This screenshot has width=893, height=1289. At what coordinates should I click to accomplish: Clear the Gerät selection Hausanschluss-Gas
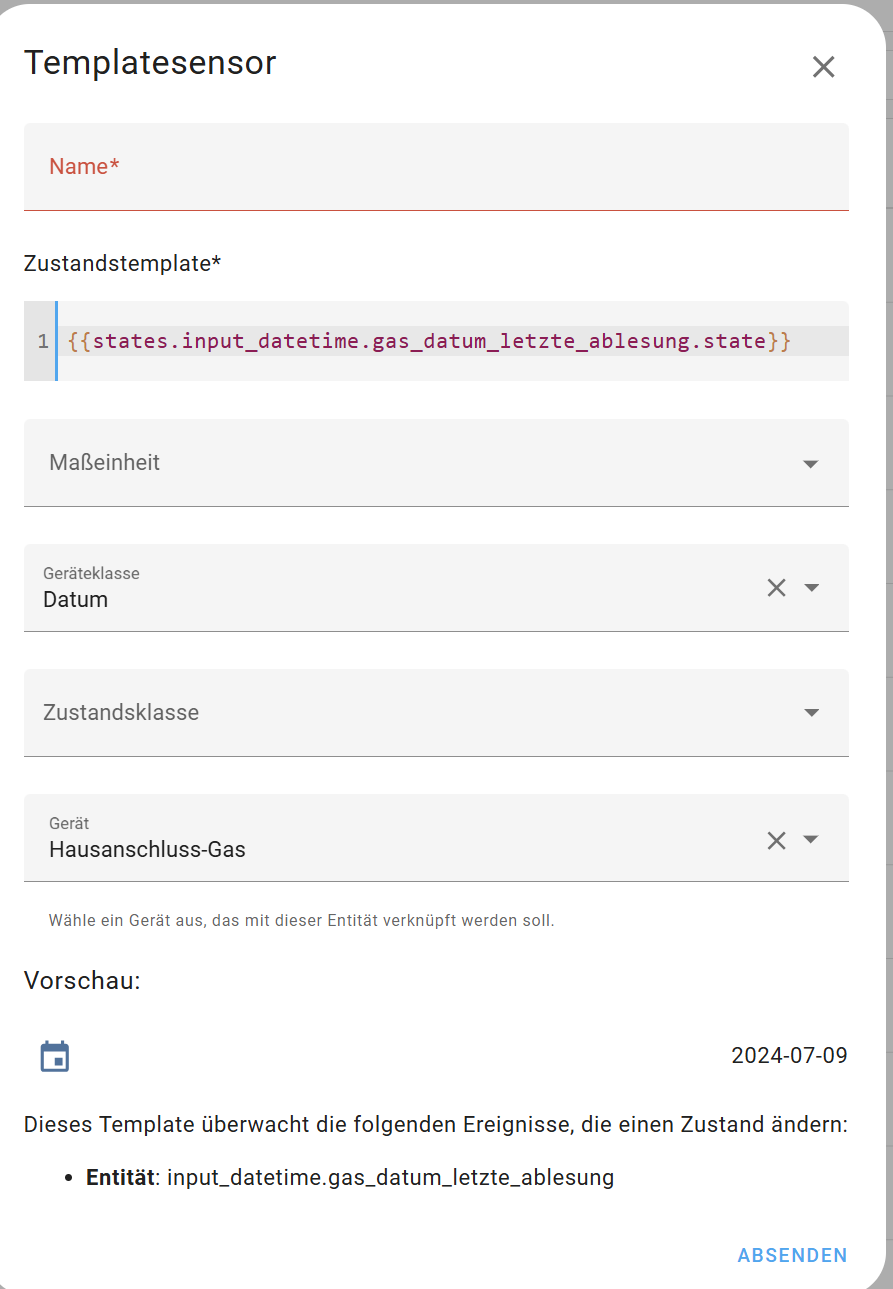point(776,840)
